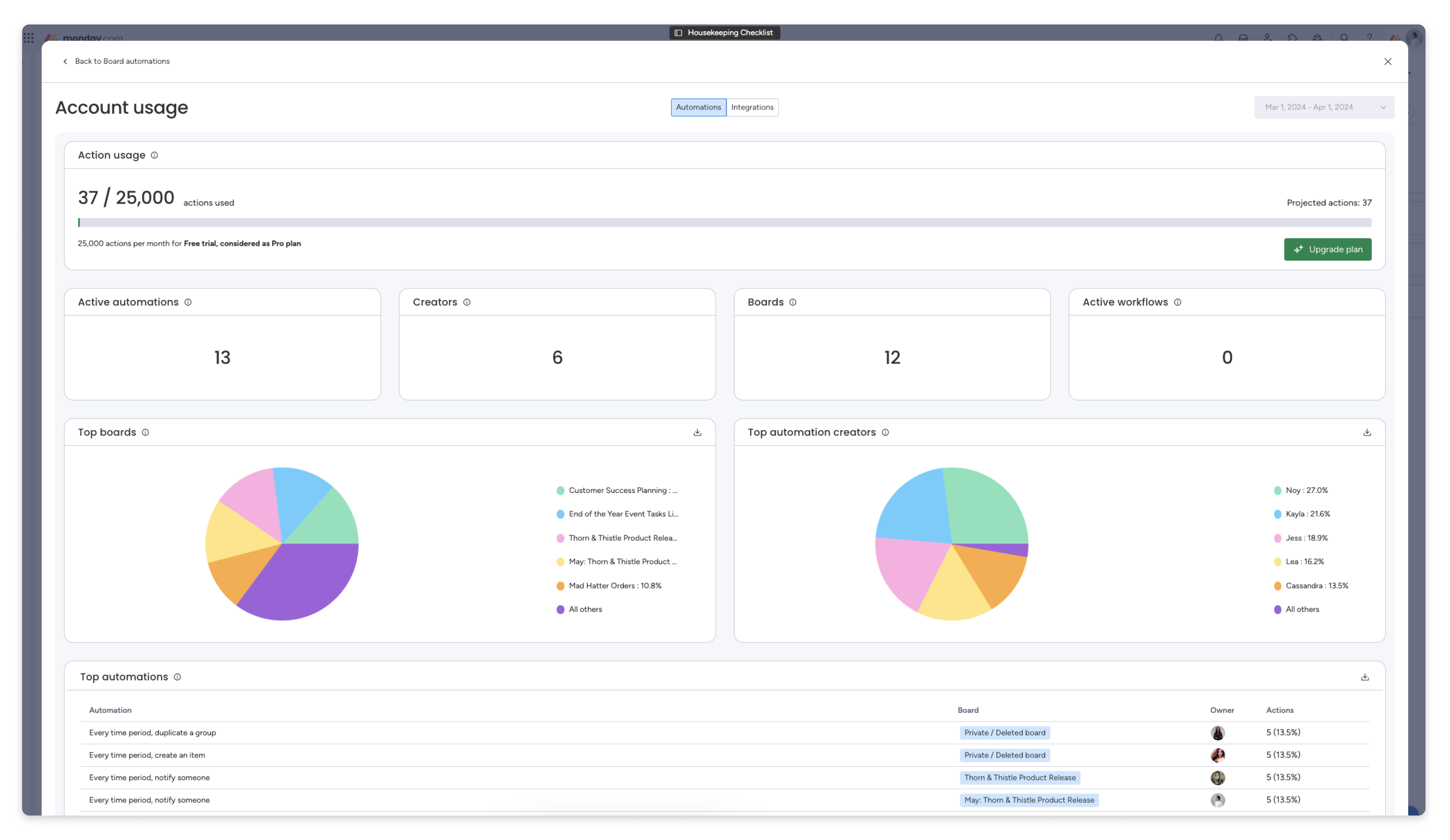Image resolution: width=1450 pixels, height=840 pixels.
Task: Export the Top automation creators chart
Action: [x=1366, y=432]
